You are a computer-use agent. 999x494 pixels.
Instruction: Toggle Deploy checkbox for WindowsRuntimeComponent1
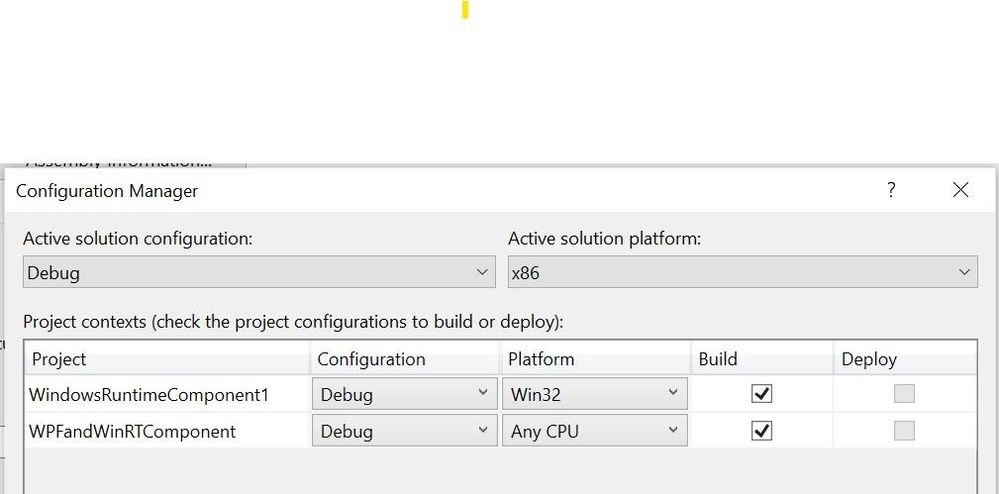pos(904,394)
